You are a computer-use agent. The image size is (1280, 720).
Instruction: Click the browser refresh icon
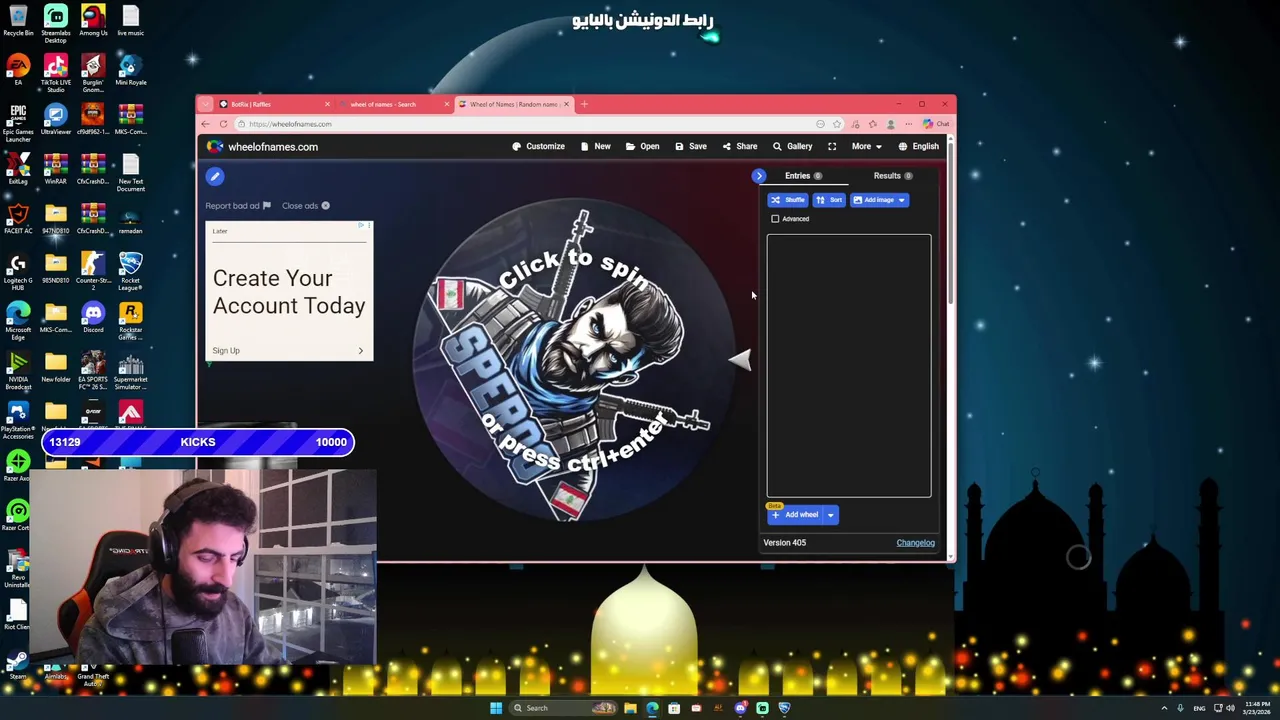pyautogui.click(x=224, y=124)
